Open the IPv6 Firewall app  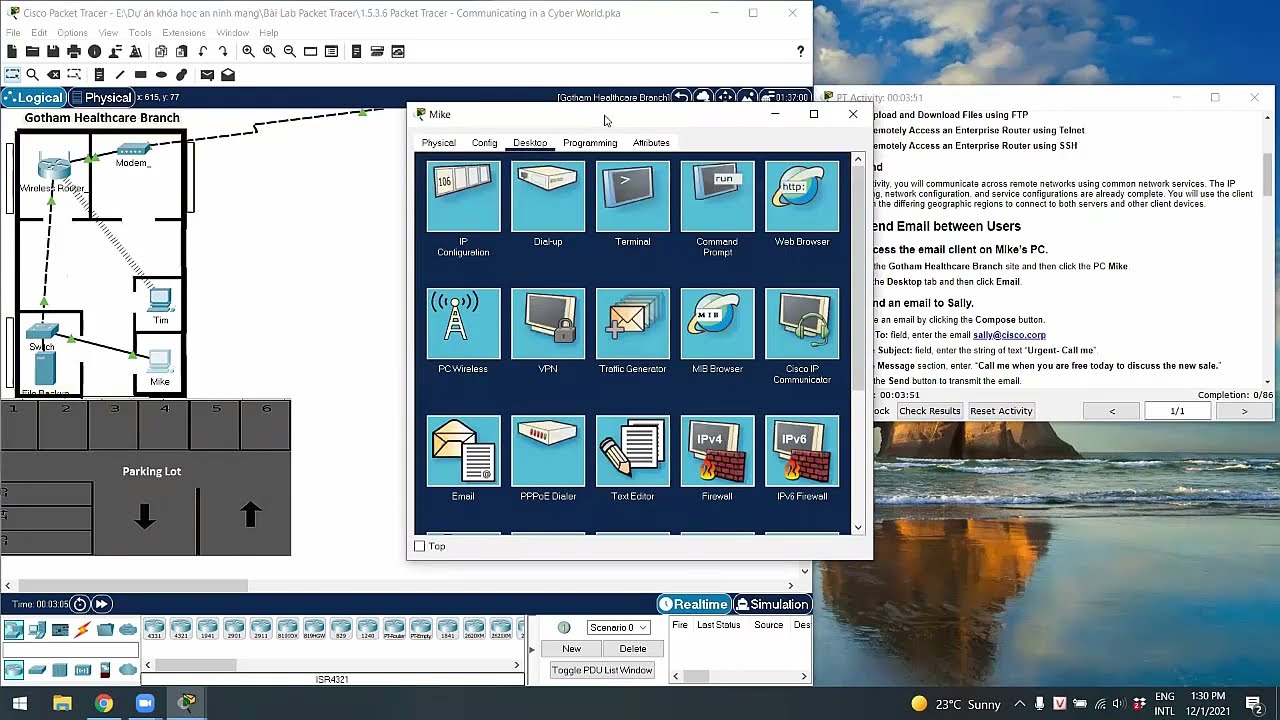802,452
